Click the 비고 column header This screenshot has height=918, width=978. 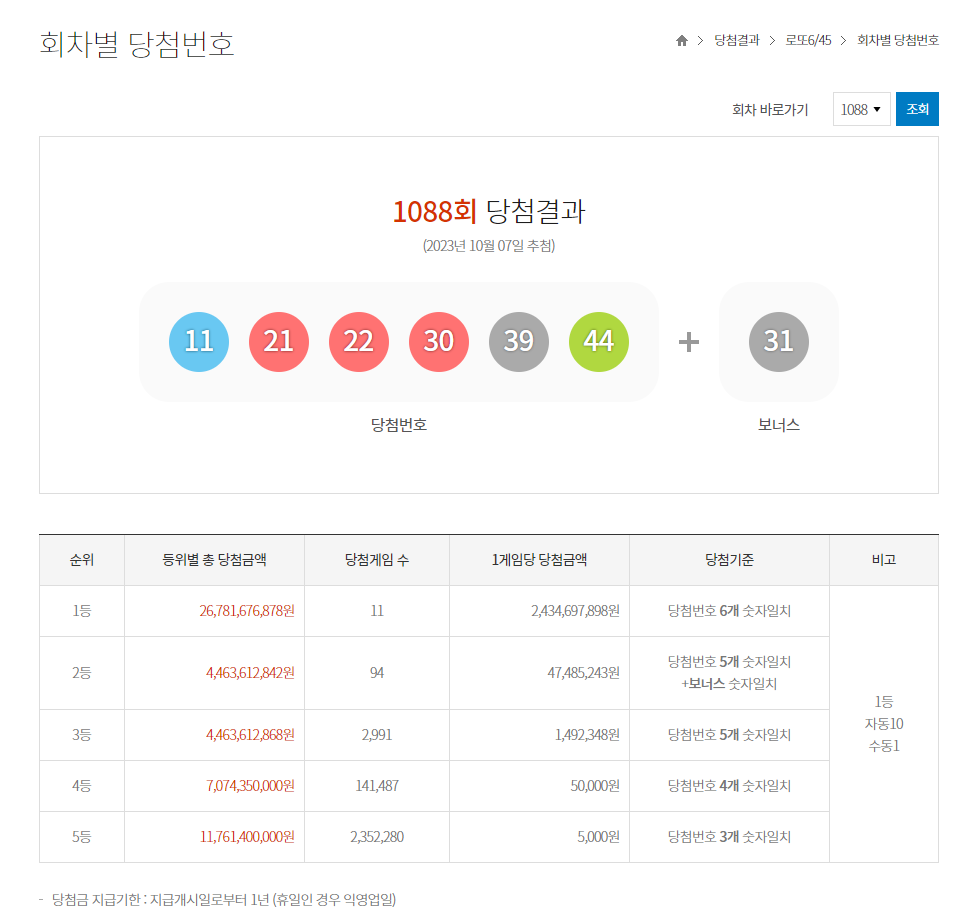click(884, 560)
